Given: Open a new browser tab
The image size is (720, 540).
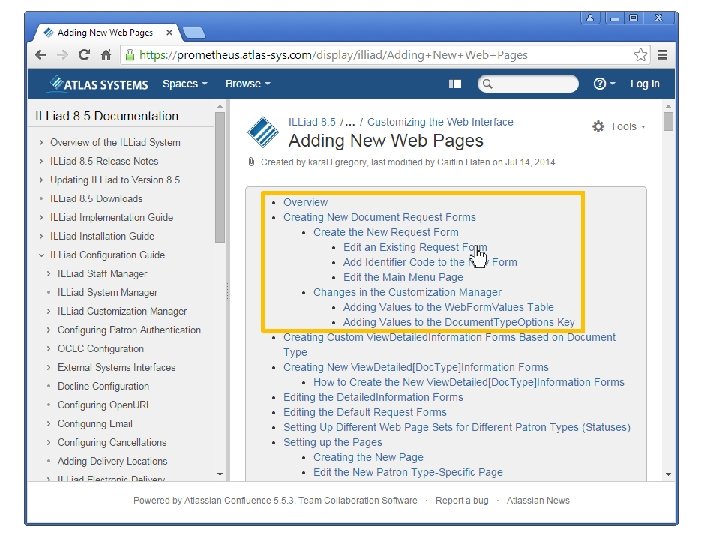Looking at the screenshot, I should point(194,33).
